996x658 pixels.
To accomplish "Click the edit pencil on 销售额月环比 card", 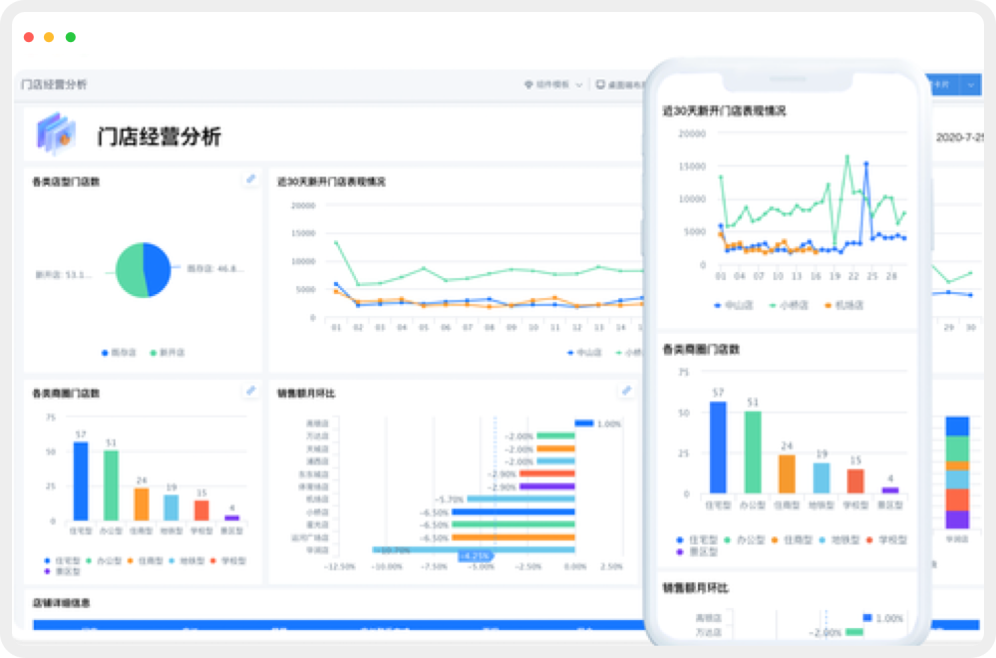I will (x=626, y=391).
